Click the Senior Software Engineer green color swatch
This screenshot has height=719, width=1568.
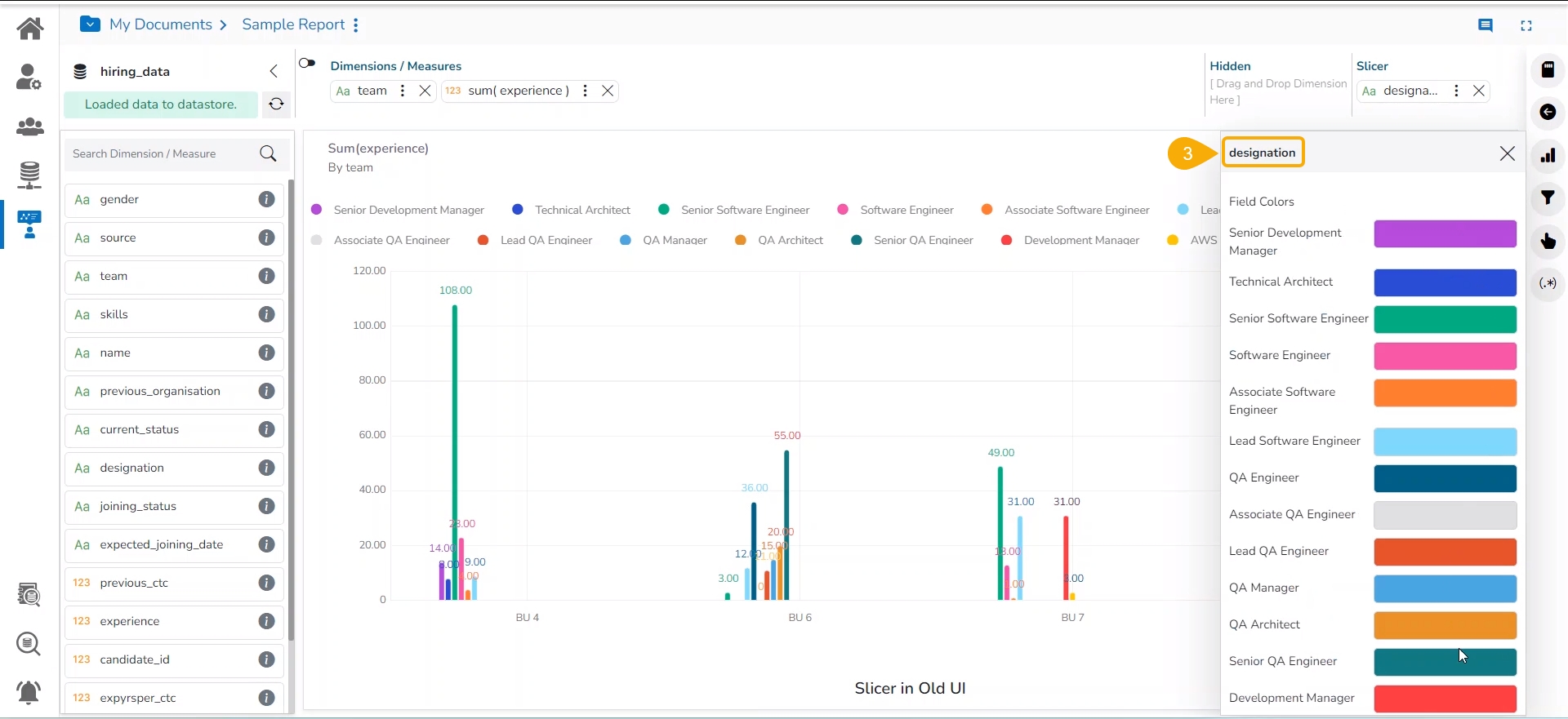click(x=1444, y=319)
